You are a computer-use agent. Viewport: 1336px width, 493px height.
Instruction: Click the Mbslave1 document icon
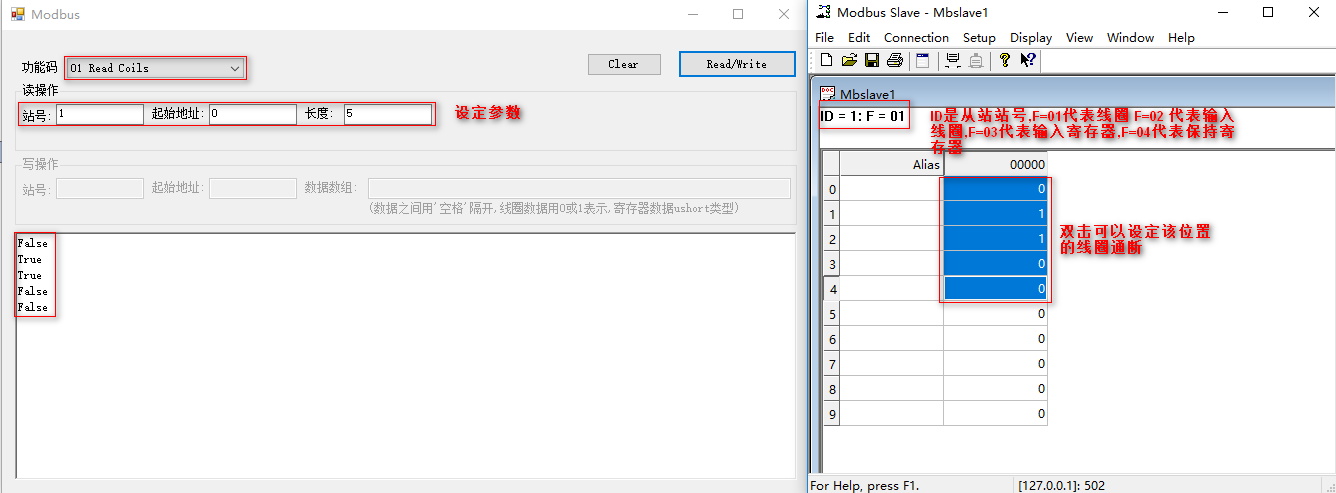pos(828,93)
